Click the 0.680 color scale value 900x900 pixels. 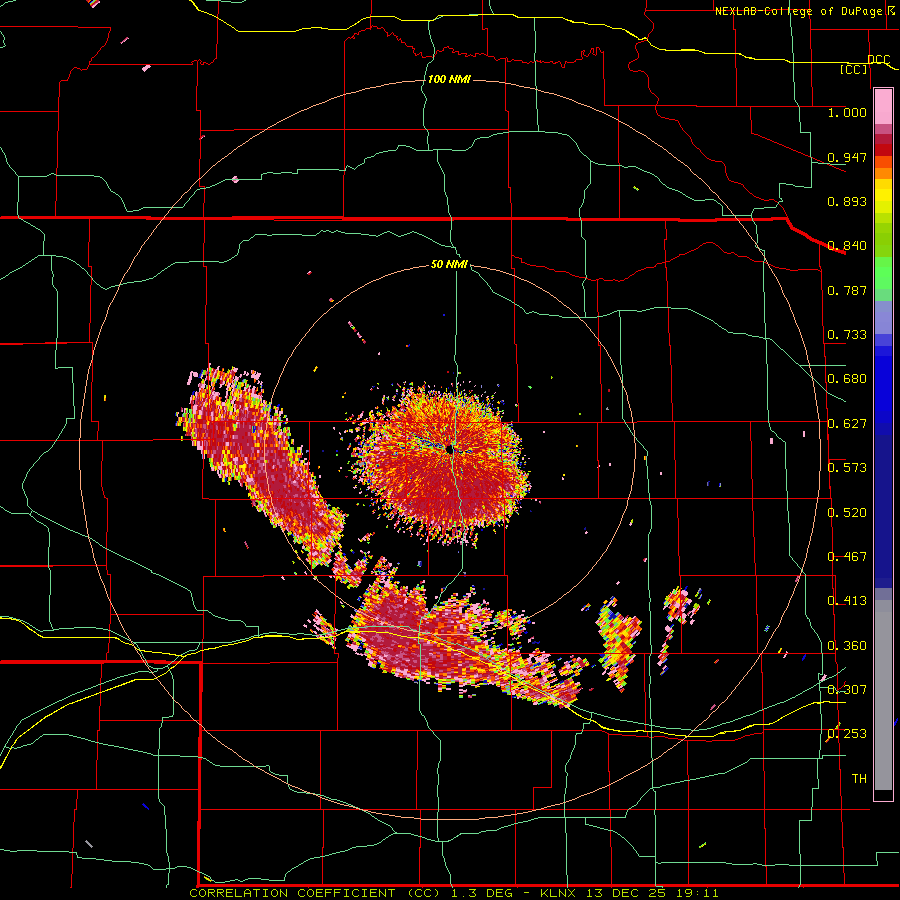(x=847, y=378)
